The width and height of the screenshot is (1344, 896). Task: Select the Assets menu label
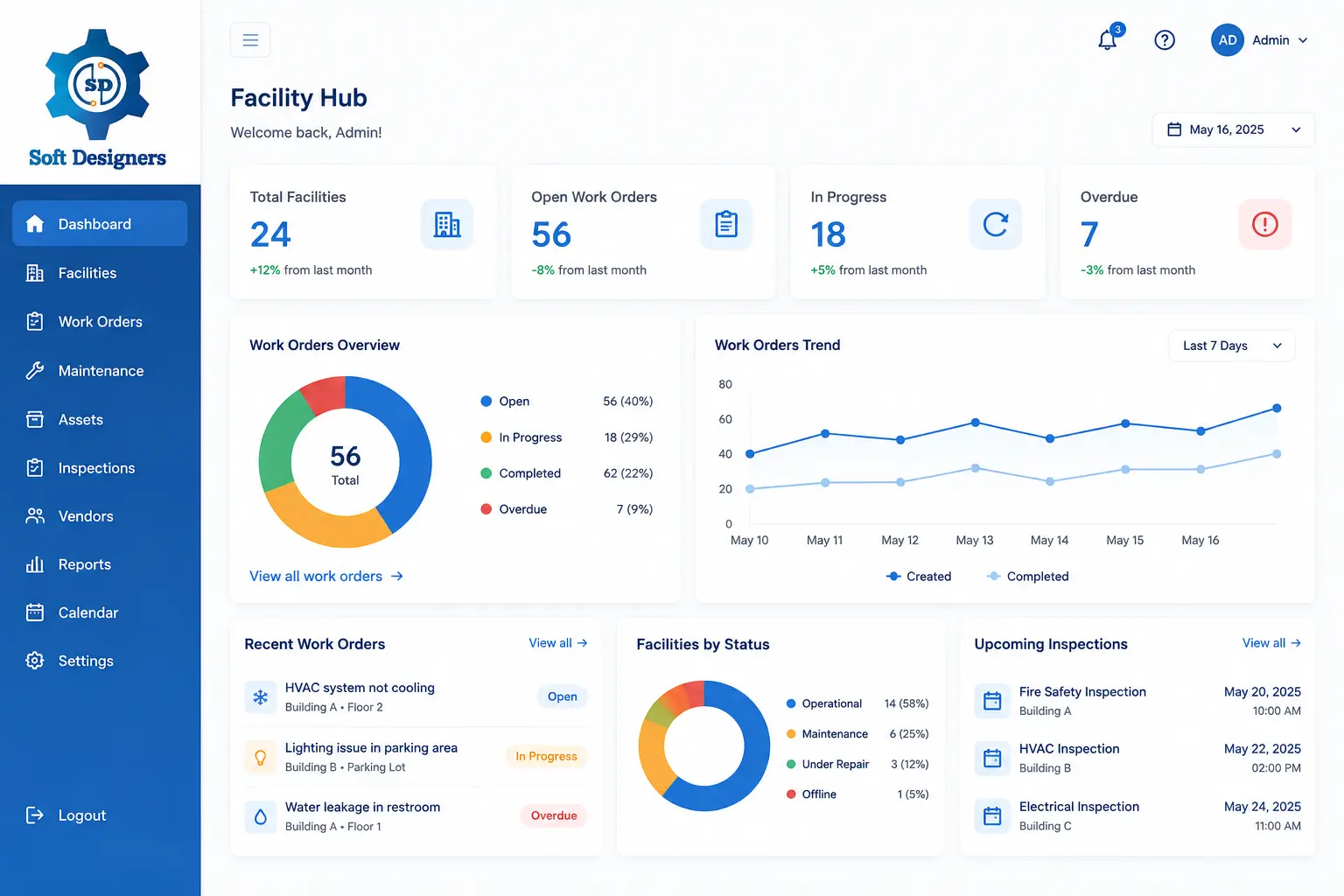pyautogui.click(x=80, y=420)
